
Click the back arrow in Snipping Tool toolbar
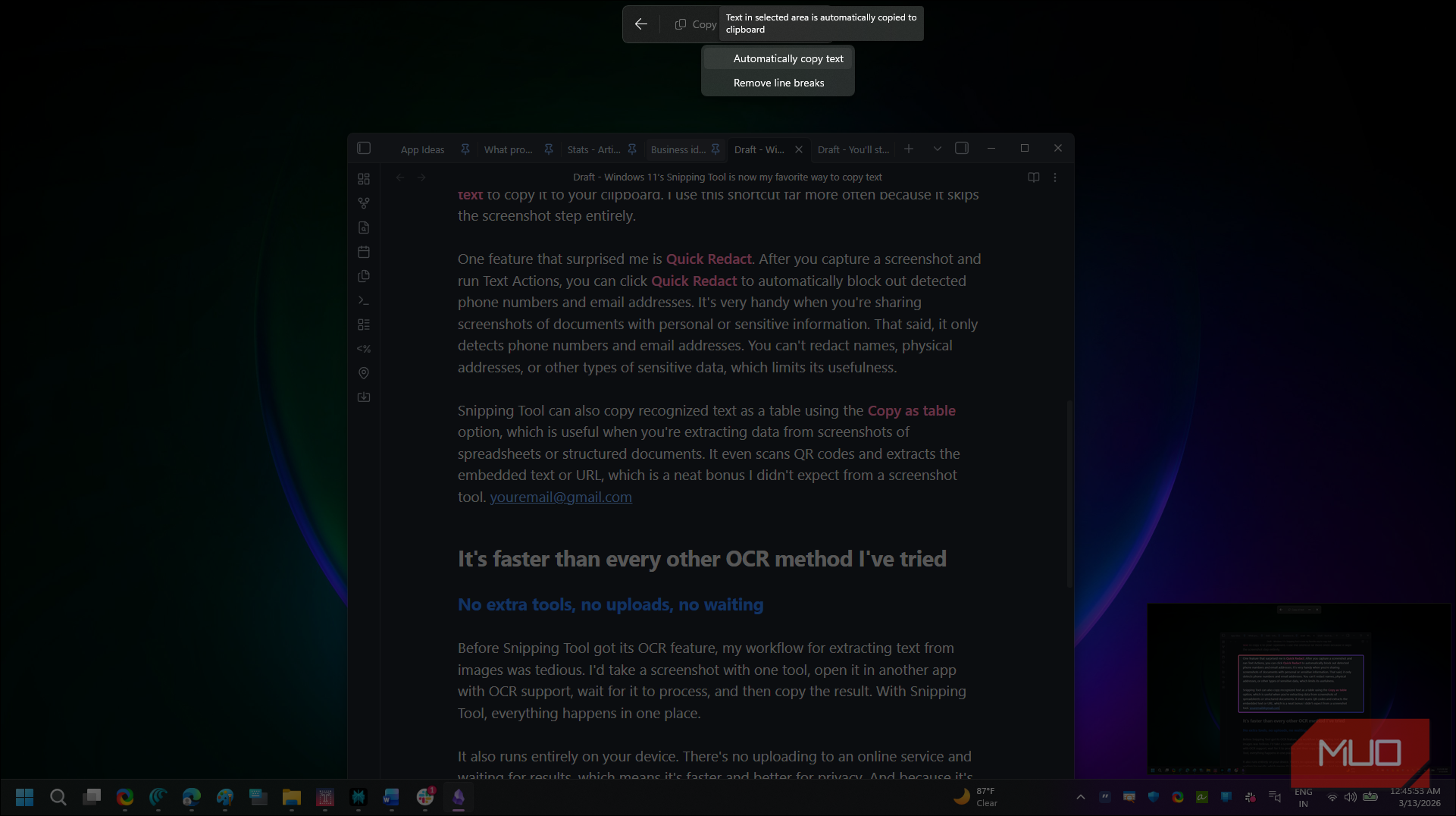click(x=640, y=24)
